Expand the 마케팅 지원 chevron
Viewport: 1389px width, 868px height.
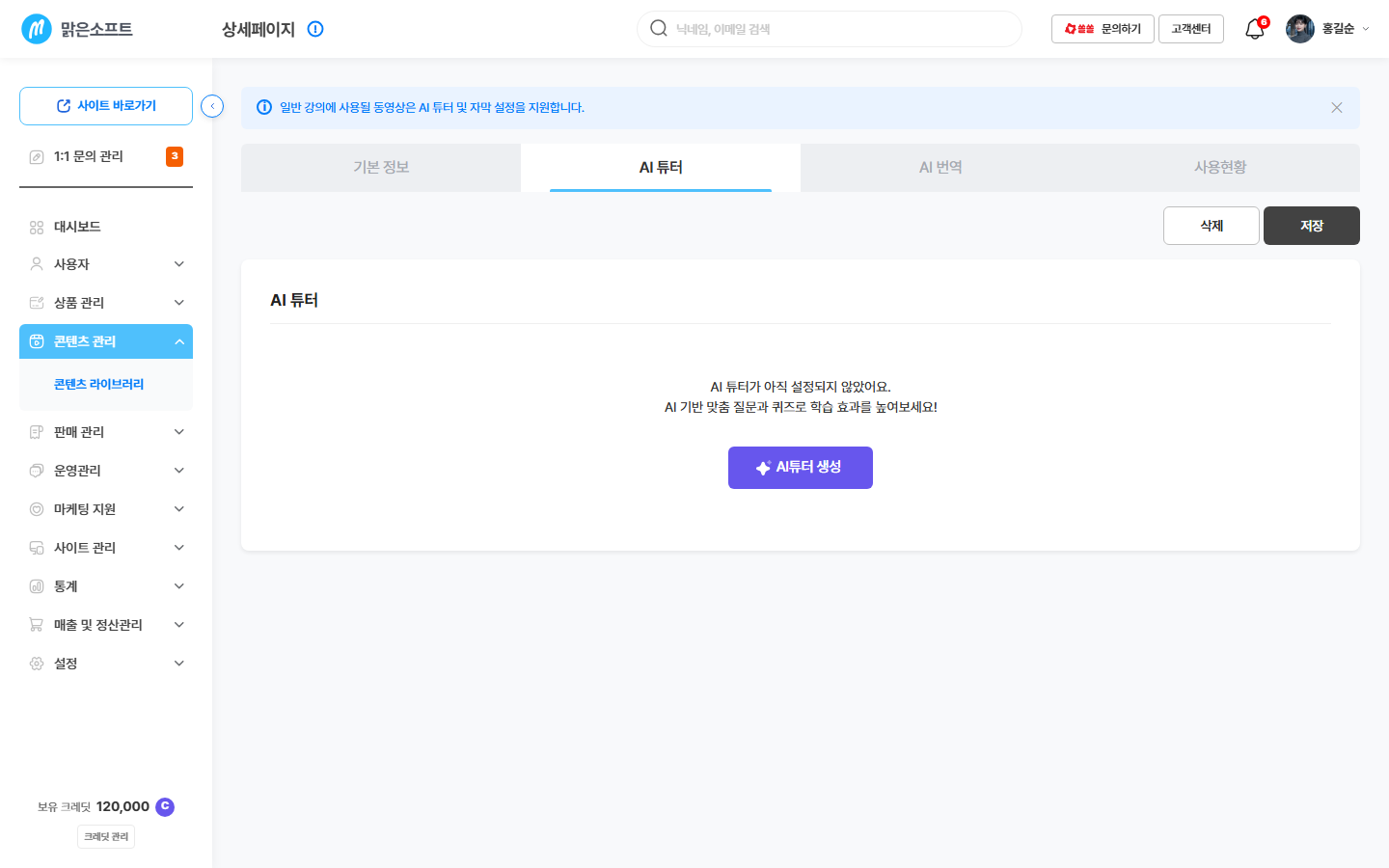(x=179, y=509)
